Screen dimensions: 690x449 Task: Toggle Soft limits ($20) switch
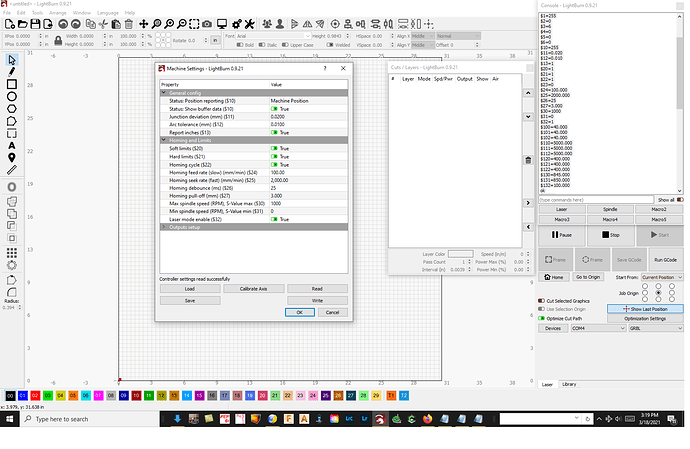tap(274, 148)
